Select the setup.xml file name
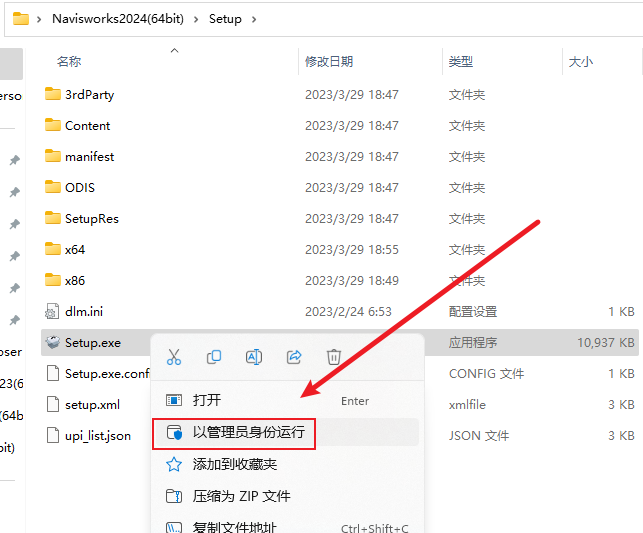Screen dimensions: 643x533 (x=92, y=405)
